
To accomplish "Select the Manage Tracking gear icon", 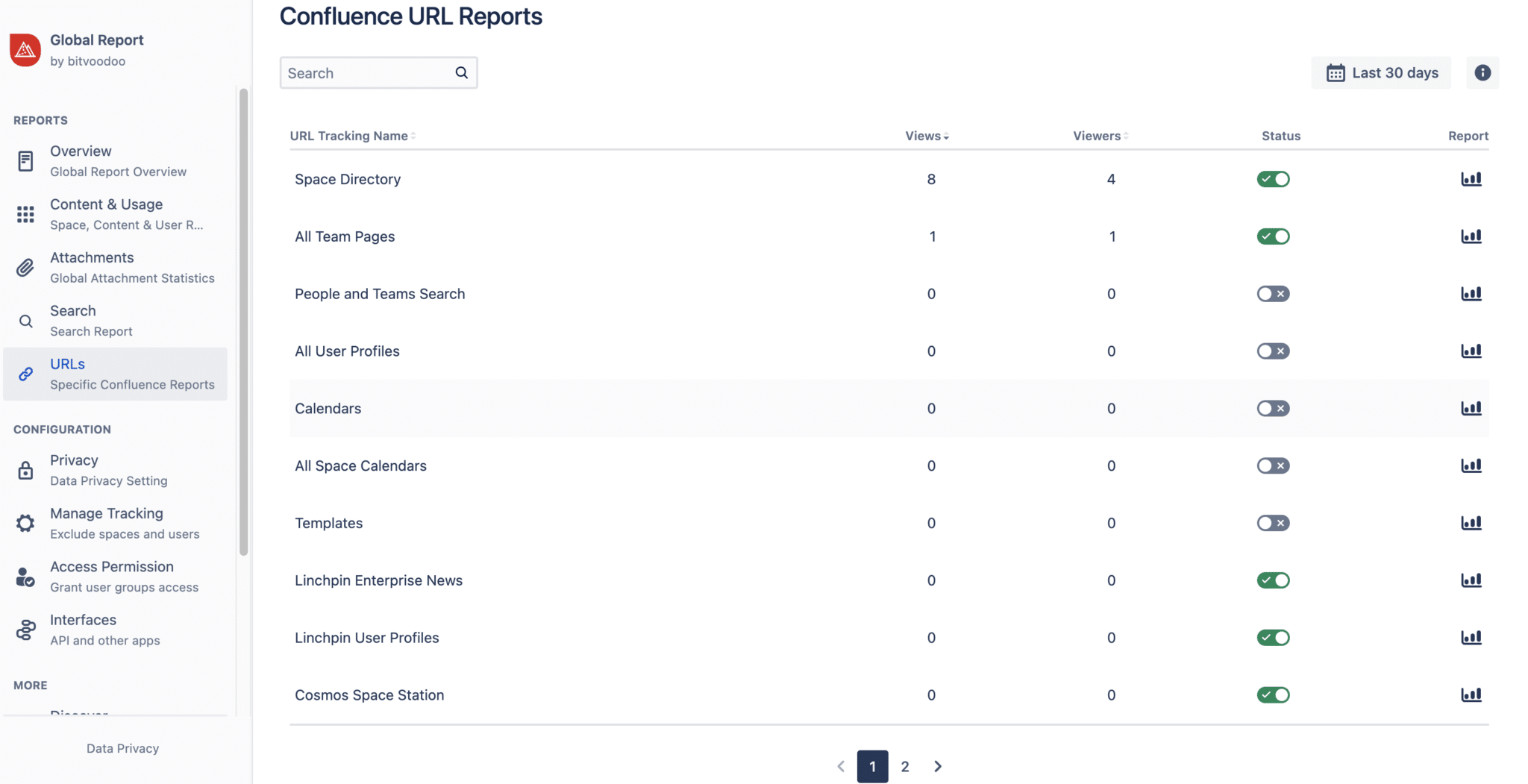I will (x=25, y=523).
